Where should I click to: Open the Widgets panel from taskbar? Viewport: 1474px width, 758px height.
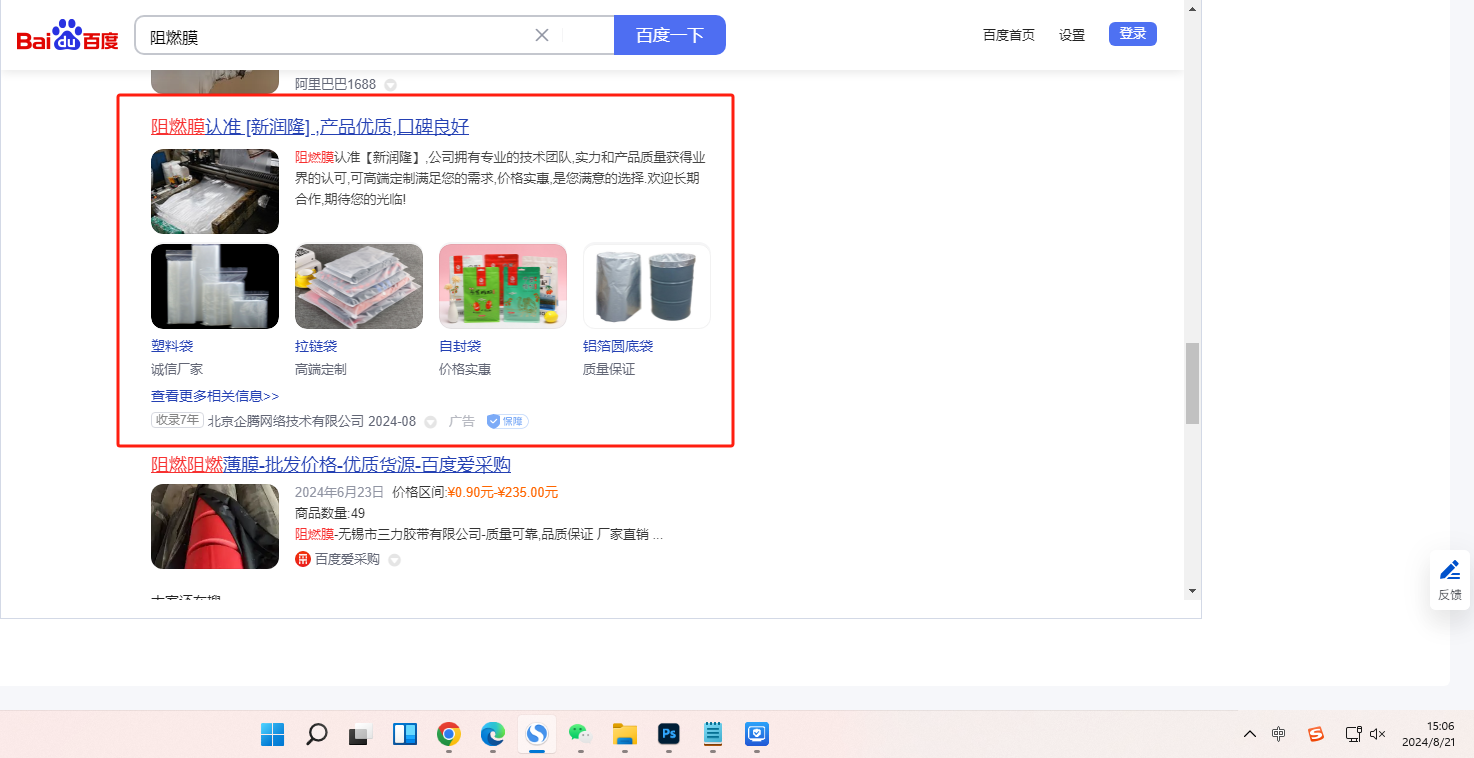point(404,735)
